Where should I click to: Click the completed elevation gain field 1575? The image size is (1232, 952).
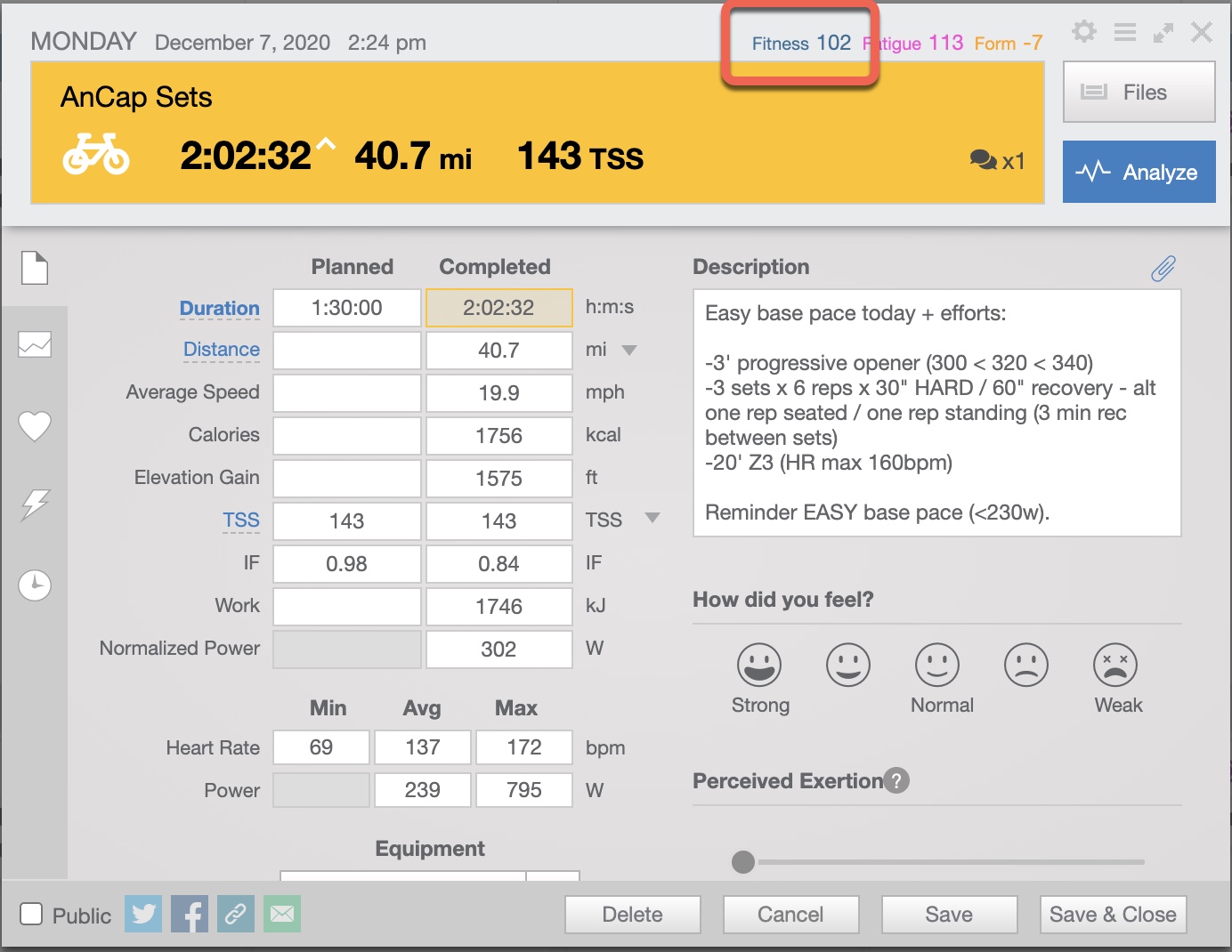pos(499,479)
